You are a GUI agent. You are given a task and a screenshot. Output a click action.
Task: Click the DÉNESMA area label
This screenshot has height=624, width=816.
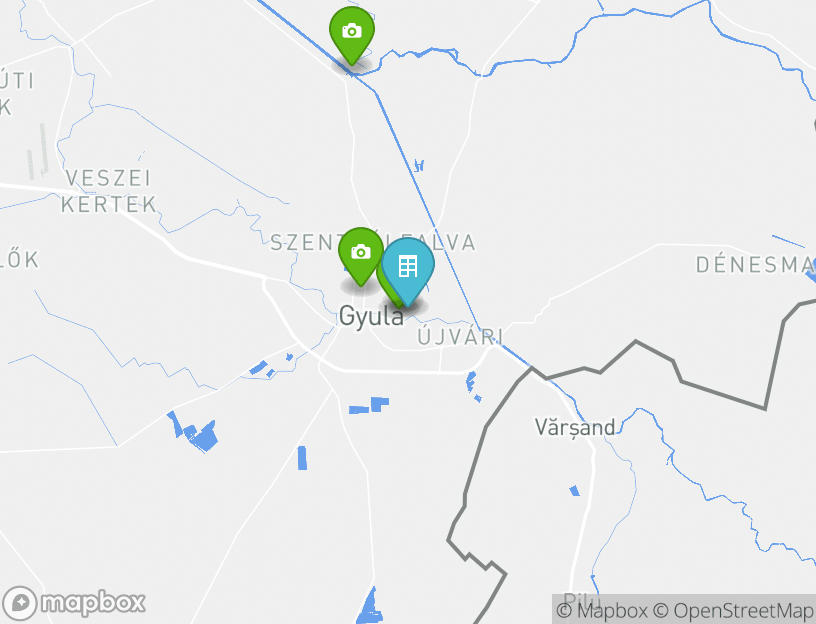[755, 265]
